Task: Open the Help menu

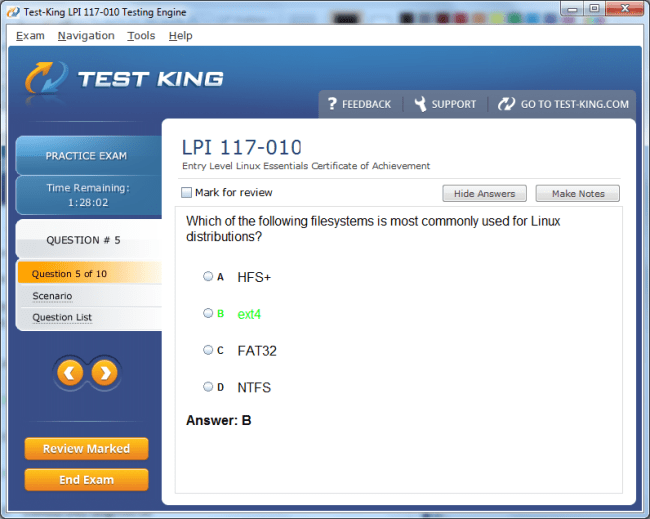Action: point(181,36)
